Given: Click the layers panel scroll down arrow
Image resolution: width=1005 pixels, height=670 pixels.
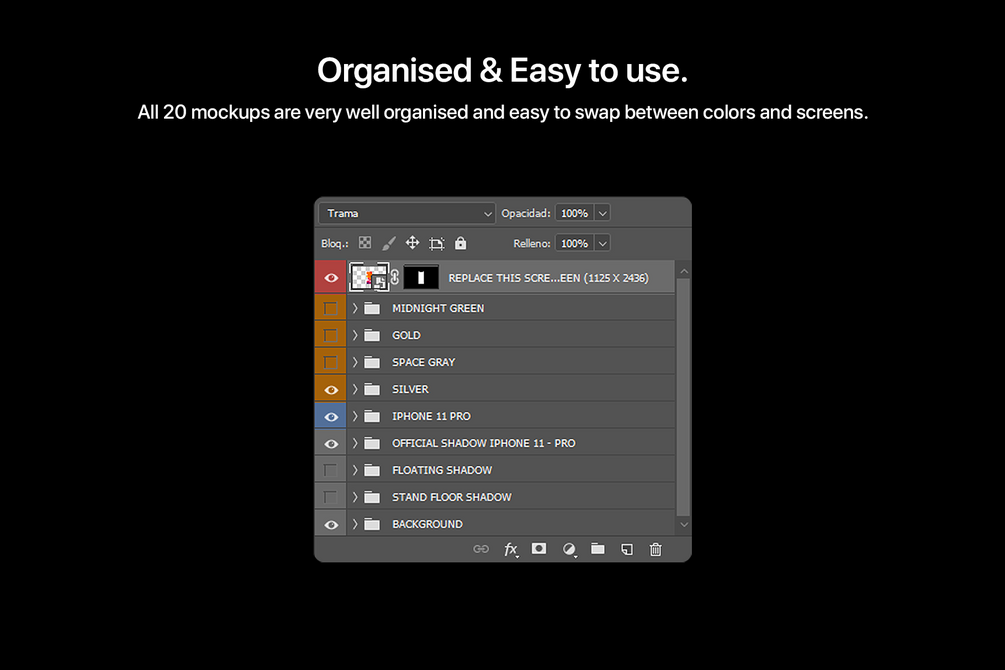Looking at the screenshot, I should (x=684, y=524).
